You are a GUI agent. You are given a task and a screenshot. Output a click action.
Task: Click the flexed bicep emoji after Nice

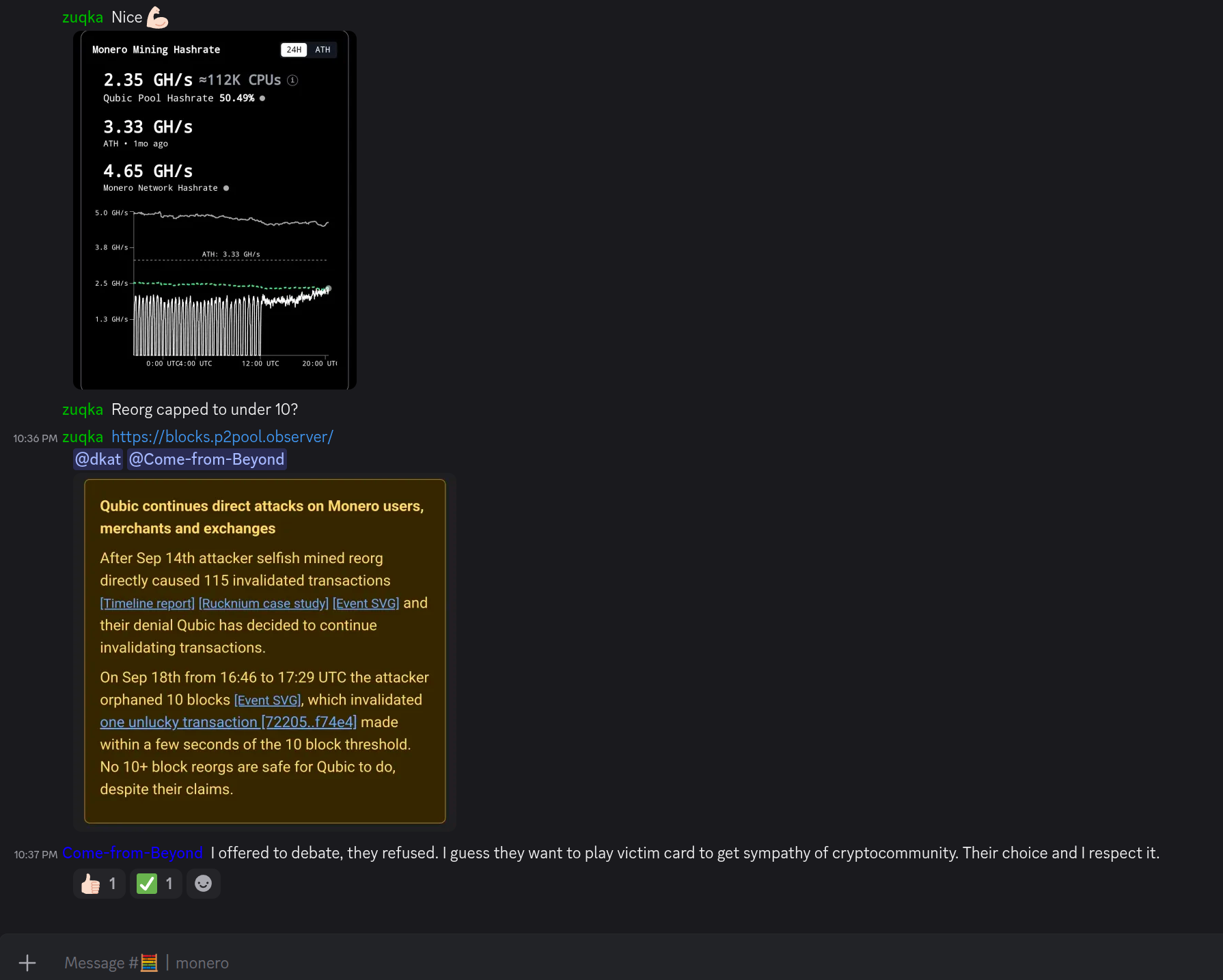157,18
